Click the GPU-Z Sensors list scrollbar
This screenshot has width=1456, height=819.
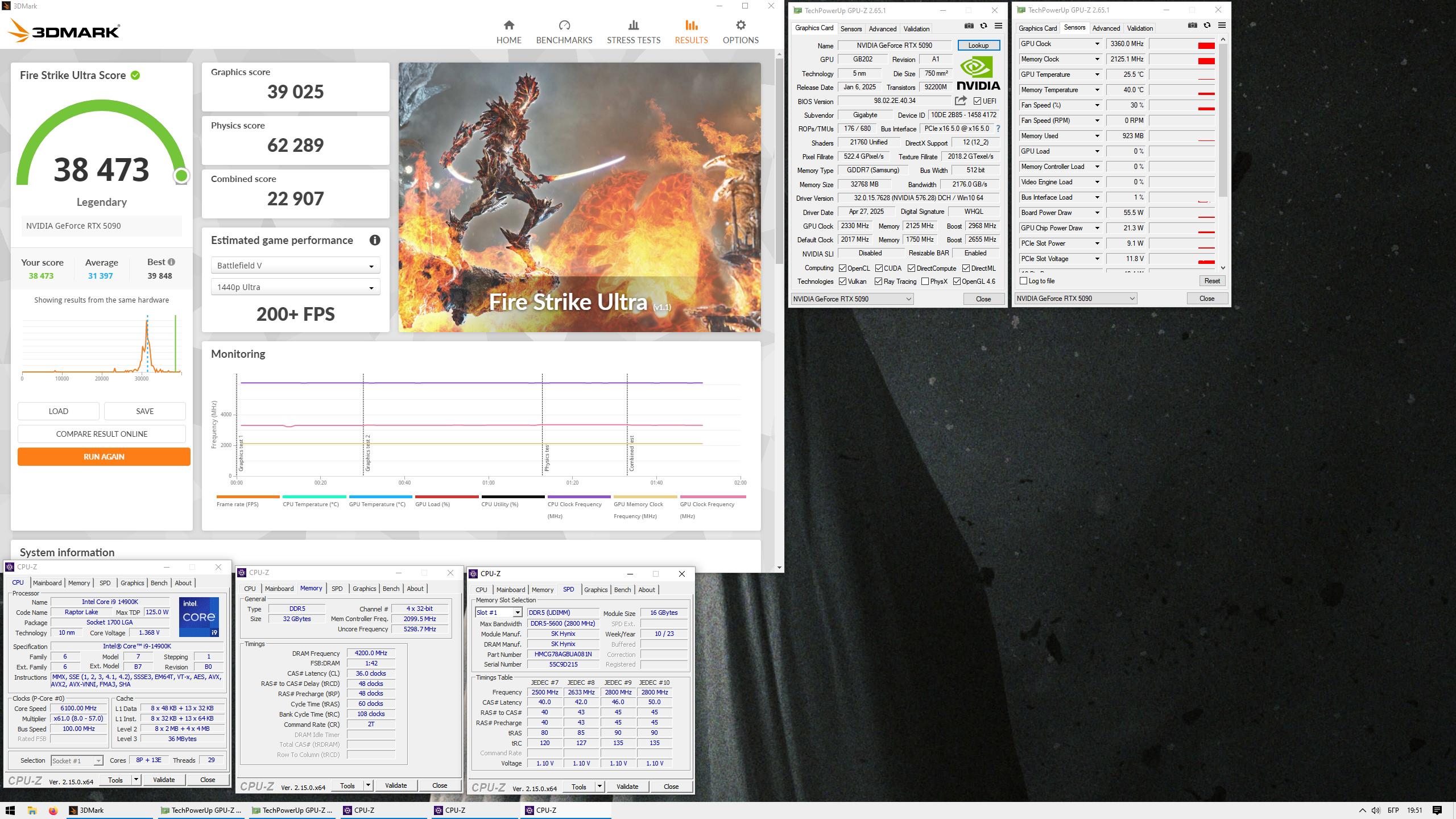point(1223,119)
